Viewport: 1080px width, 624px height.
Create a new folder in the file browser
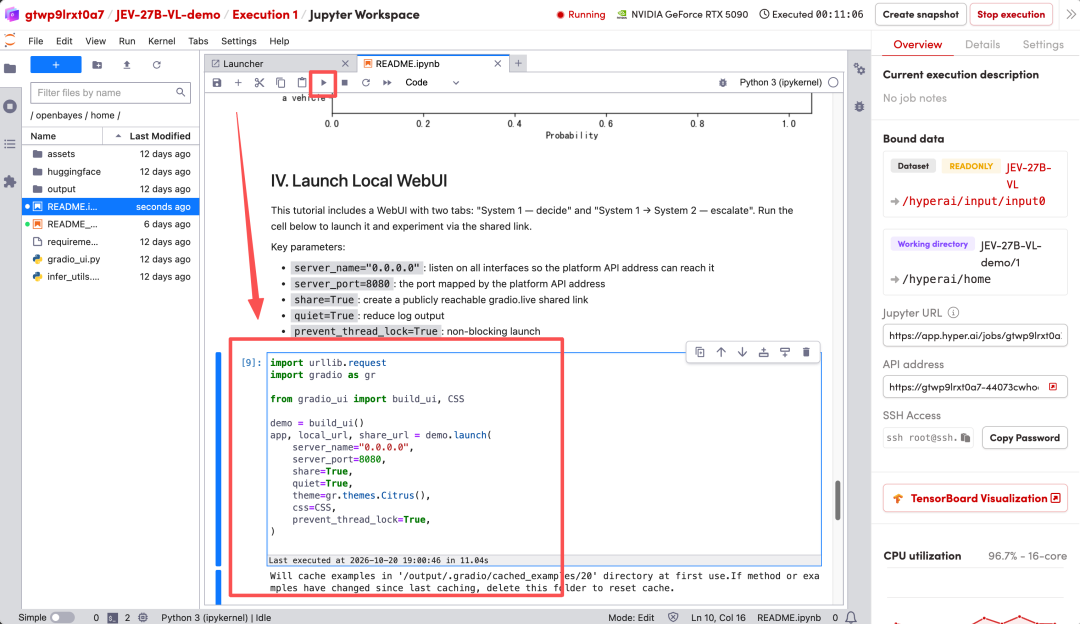(97, 65)
